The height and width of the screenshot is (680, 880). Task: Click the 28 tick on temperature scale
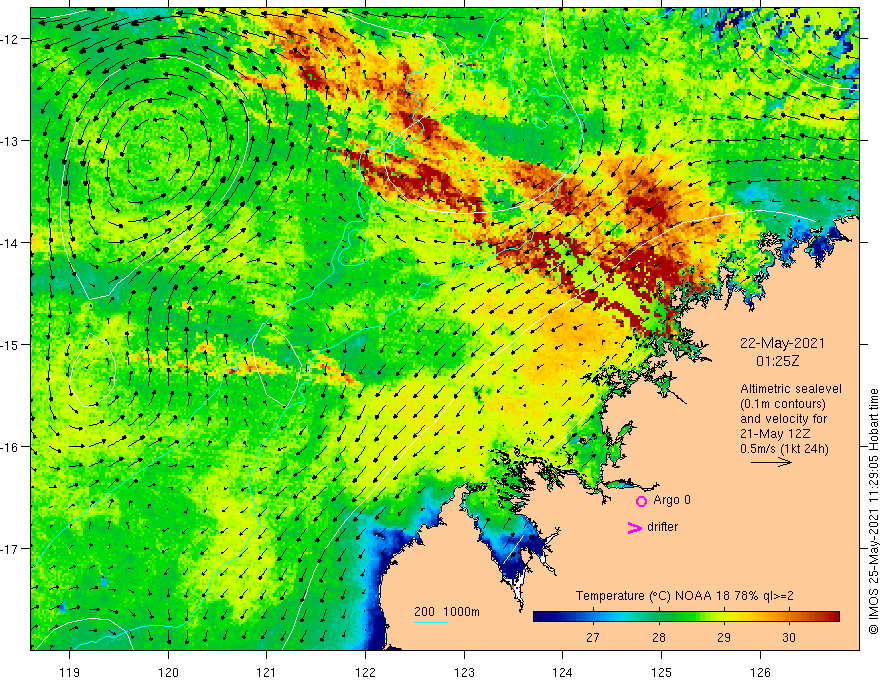(658, 637)
